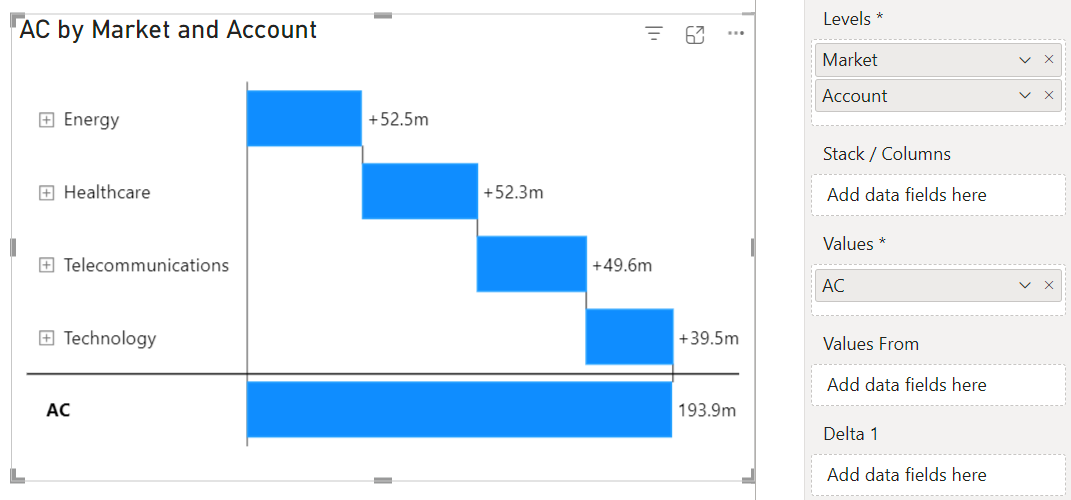The width and height of the screenshot is (1071, 500).
Task: Click the AC total bar
Action: pos(458,409)
